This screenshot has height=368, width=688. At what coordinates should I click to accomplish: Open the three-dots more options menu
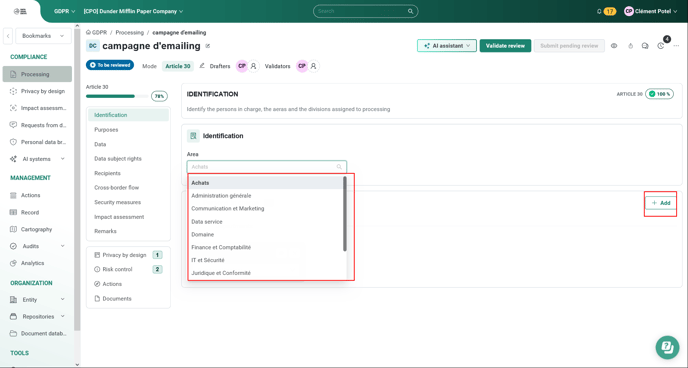[676, 46]
